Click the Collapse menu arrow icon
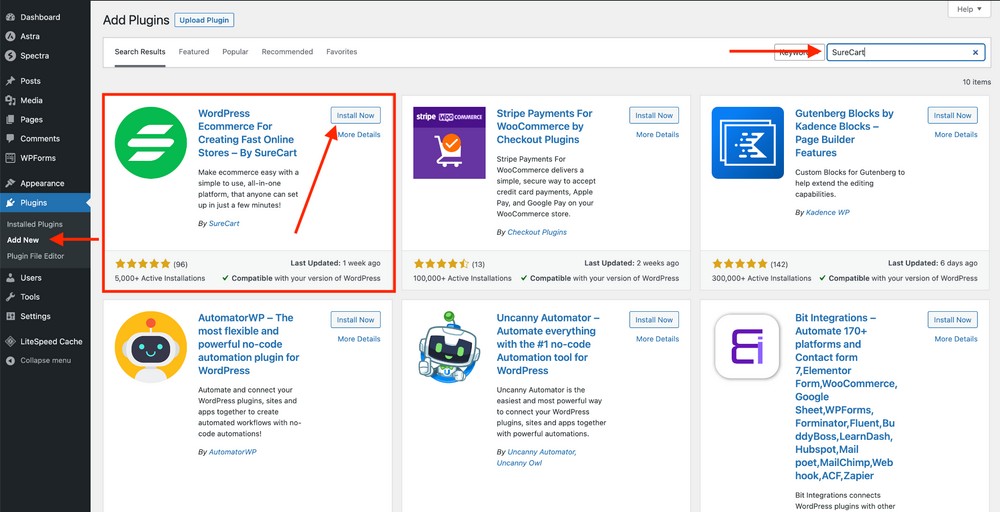Viewport: 1000px width, 512px height. pyautogui.click(x=10, y=360)
